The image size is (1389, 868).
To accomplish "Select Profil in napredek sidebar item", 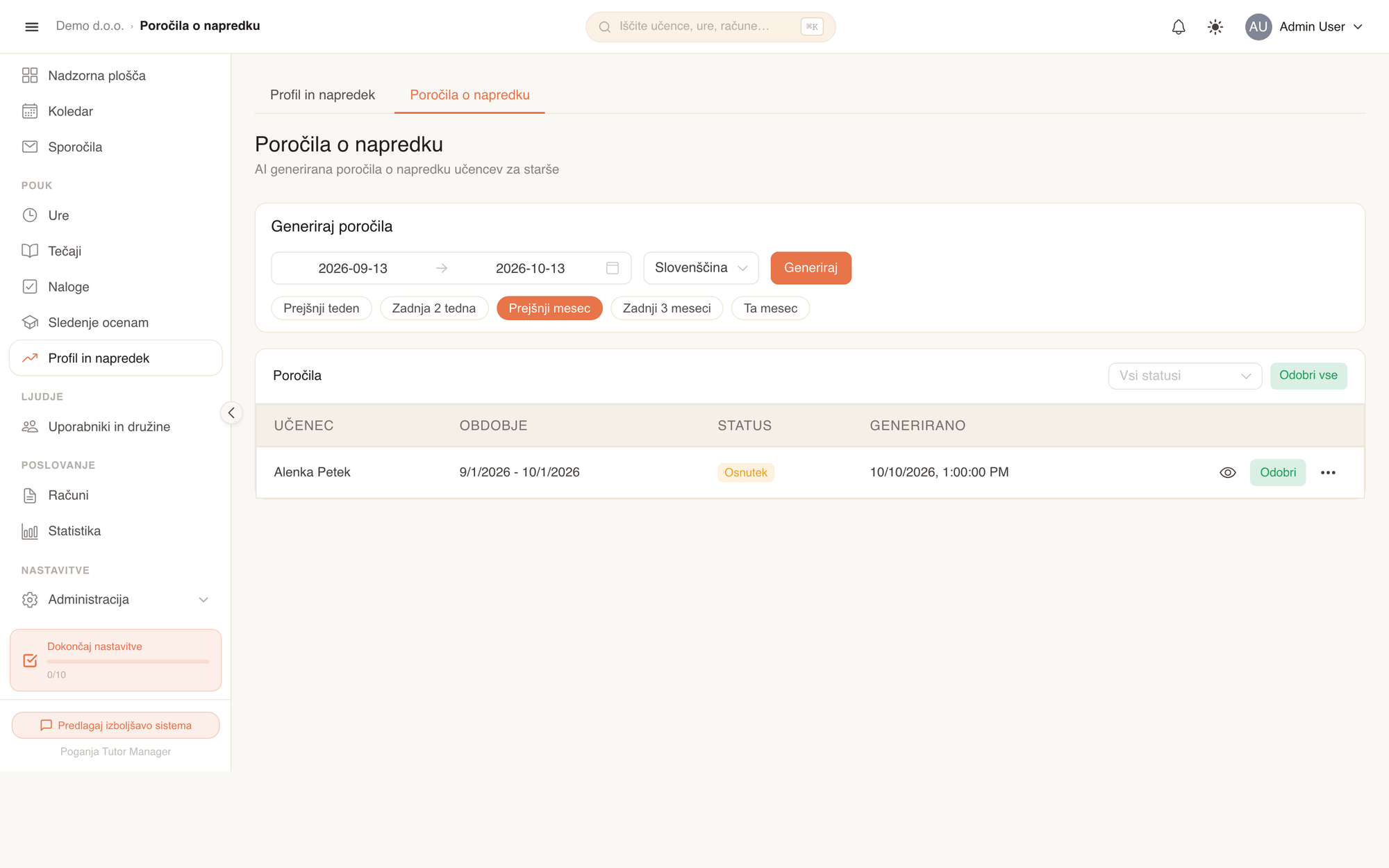I will coord(115,358).
